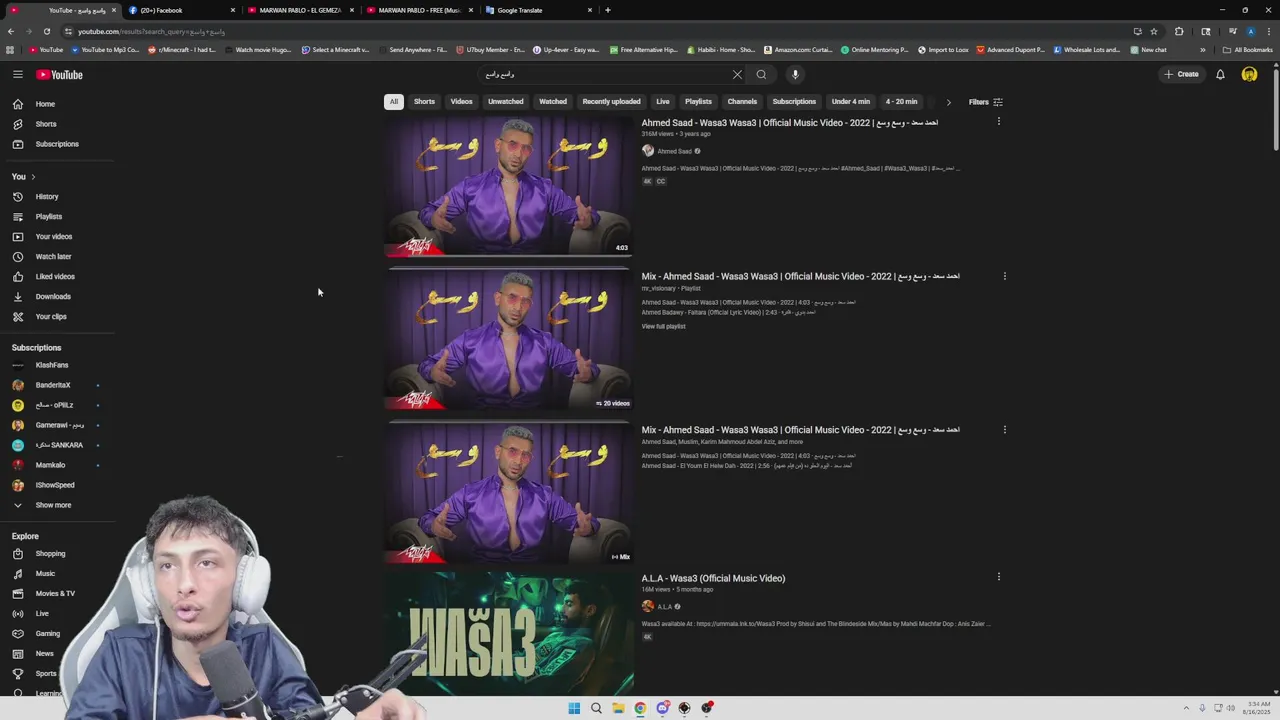Viewport: 1280px width, 720px height.
Task: Clear the search box with X
Action: pyautogui.click(x=737, y=74)
